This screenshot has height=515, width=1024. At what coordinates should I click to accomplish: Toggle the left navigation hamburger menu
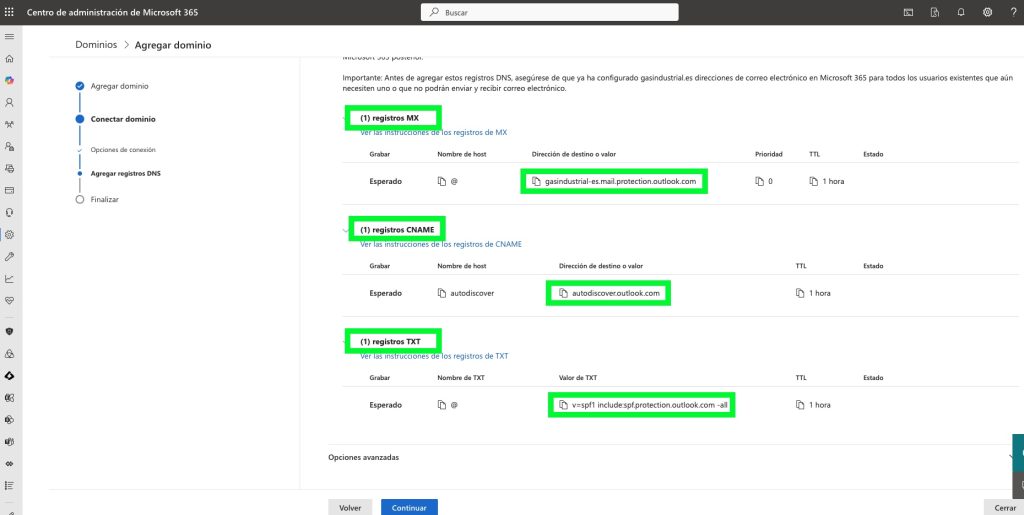(x=10, y=36)
